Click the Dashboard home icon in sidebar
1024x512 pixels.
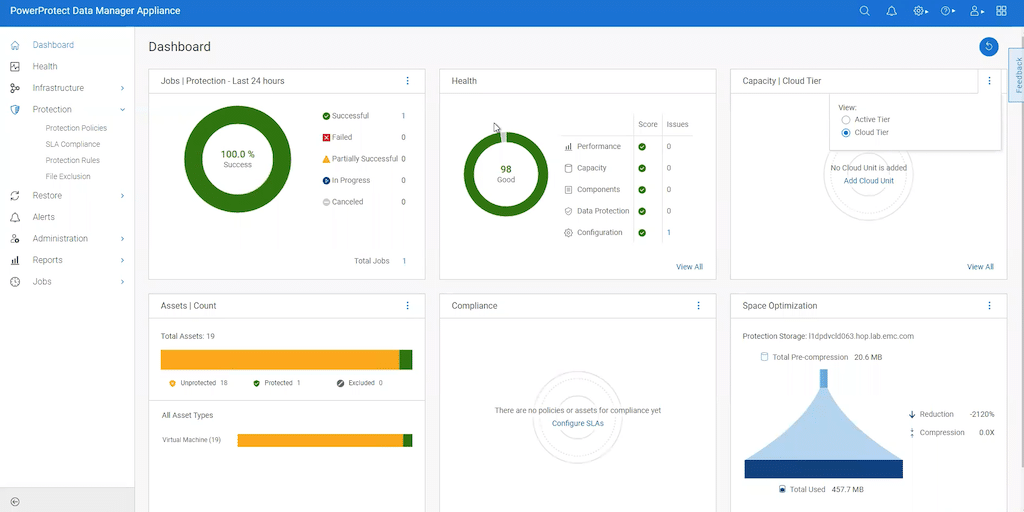pos(15,45)
